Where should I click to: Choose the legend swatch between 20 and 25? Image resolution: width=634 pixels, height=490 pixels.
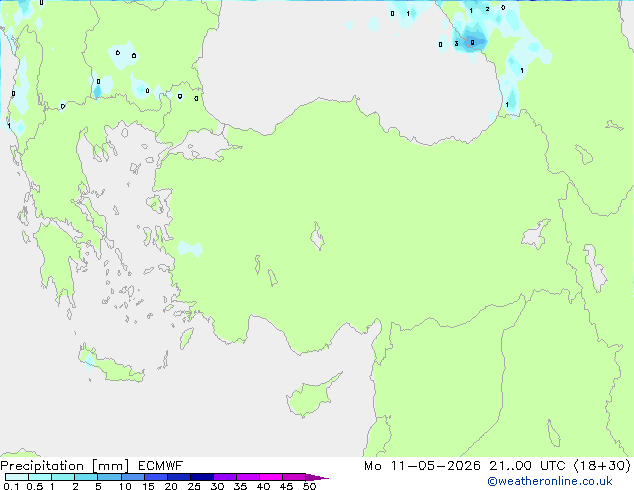[x=179, y=477]
